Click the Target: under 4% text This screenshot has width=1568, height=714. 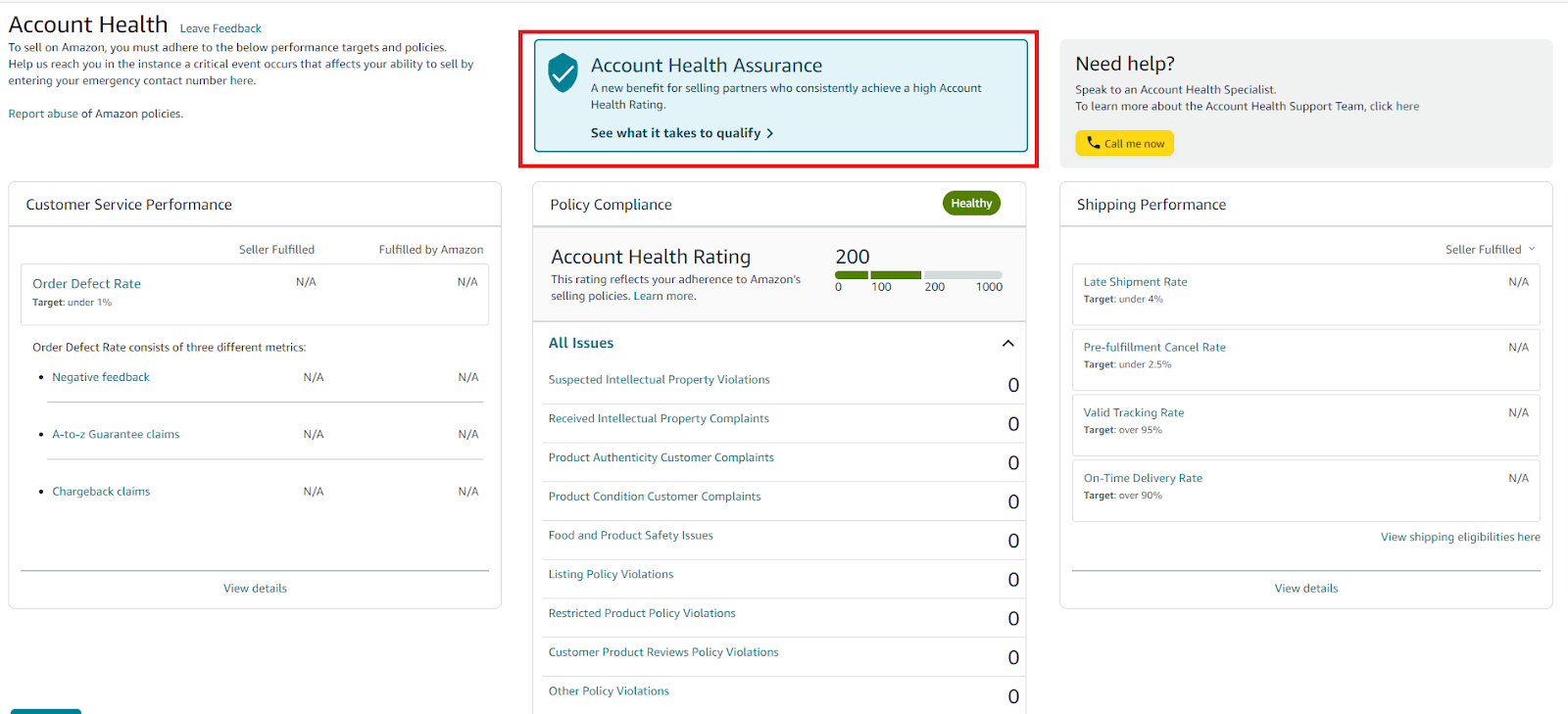click(x=1123, y=300)
